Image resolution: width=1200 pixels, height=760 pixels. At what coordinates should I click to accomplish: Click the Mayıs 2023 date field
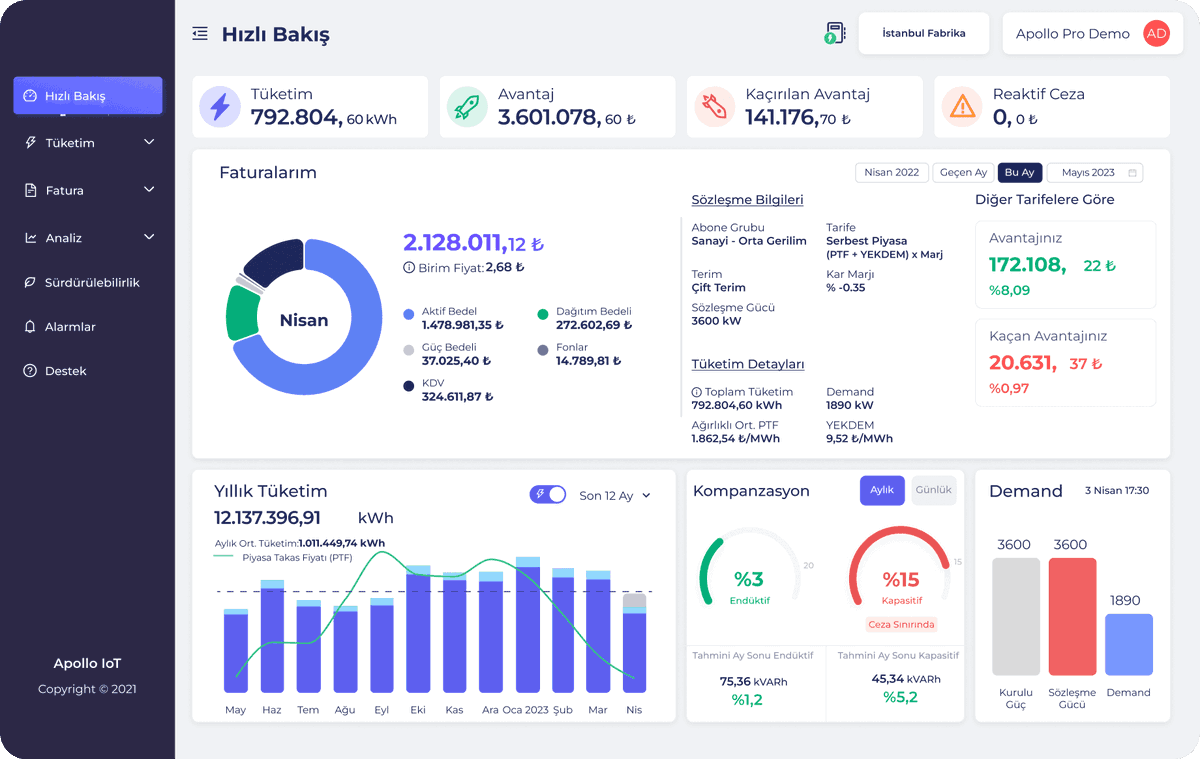pyautogui.click(x=1095, y=173)
